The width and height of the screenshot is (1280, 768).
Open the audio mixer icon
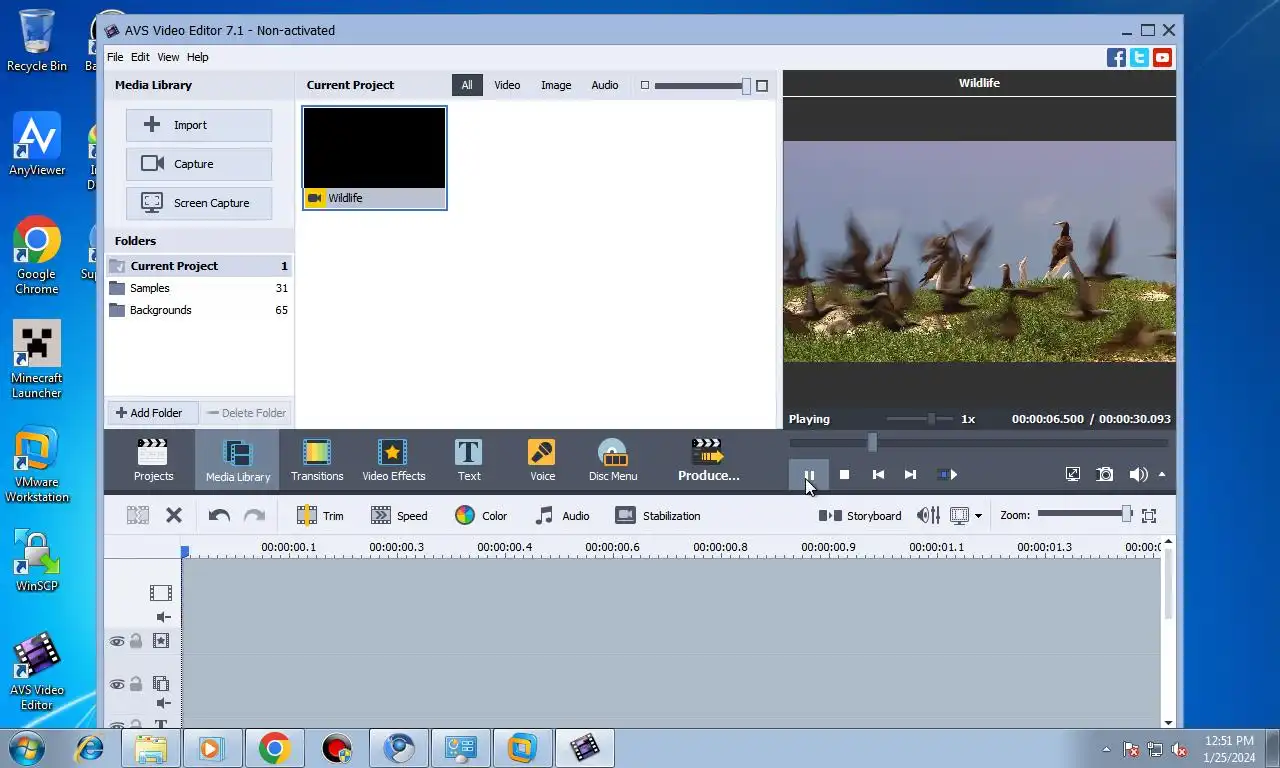tap(928, 516)
